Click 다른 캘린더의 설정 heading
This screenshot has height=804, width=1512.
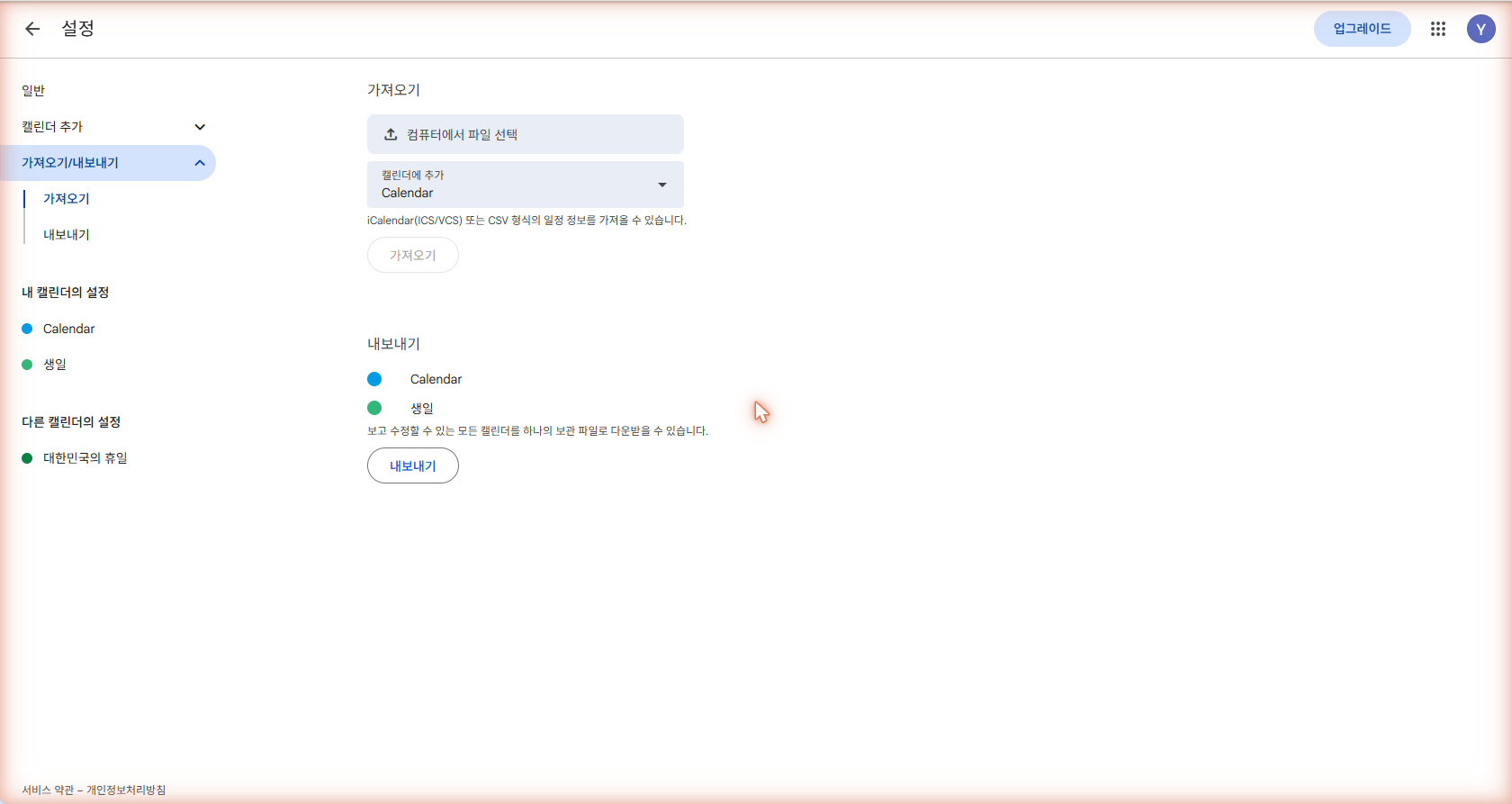pyautogui.click(x=71, y=422)
